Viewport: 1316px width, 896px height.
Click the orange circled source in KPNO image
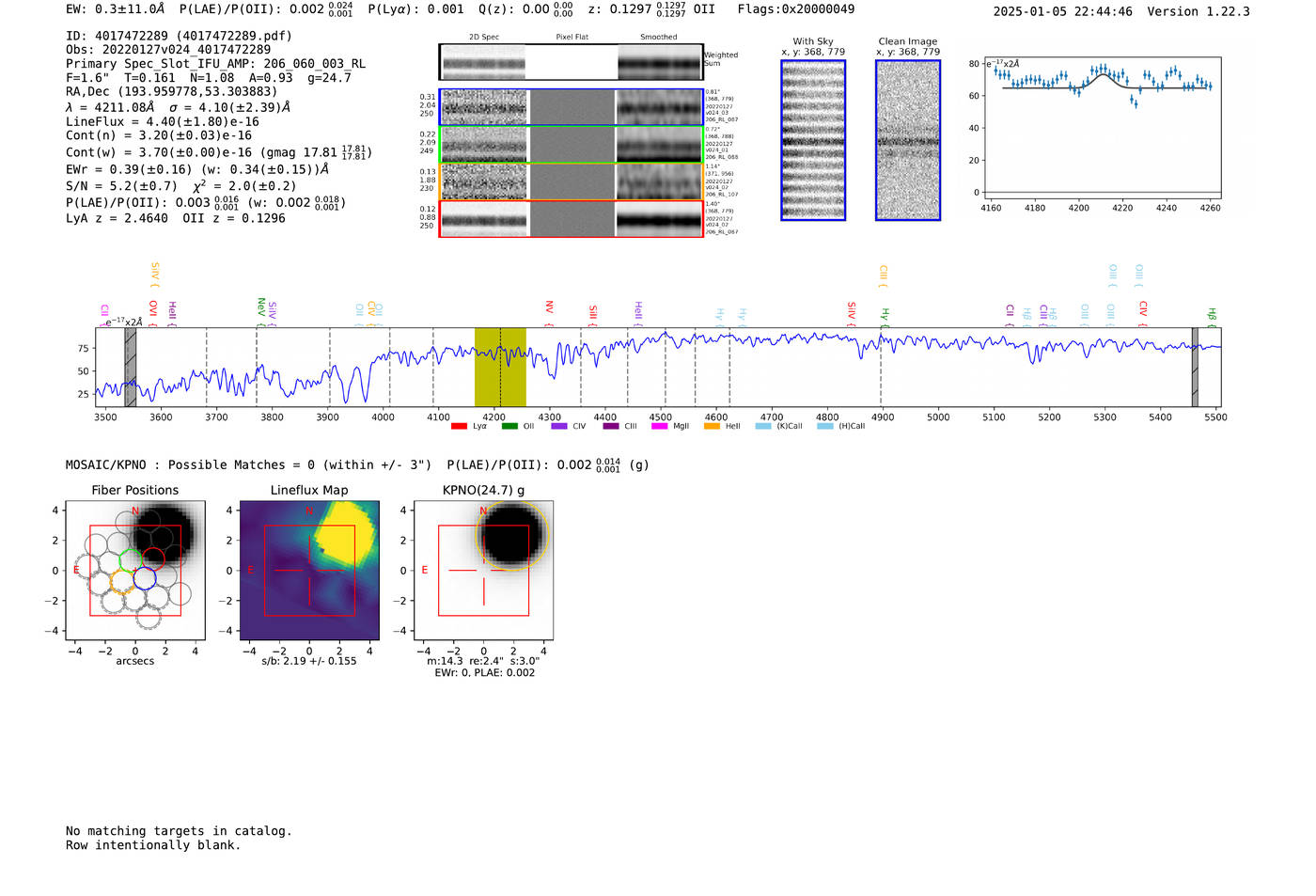click(x=512, y=537)
